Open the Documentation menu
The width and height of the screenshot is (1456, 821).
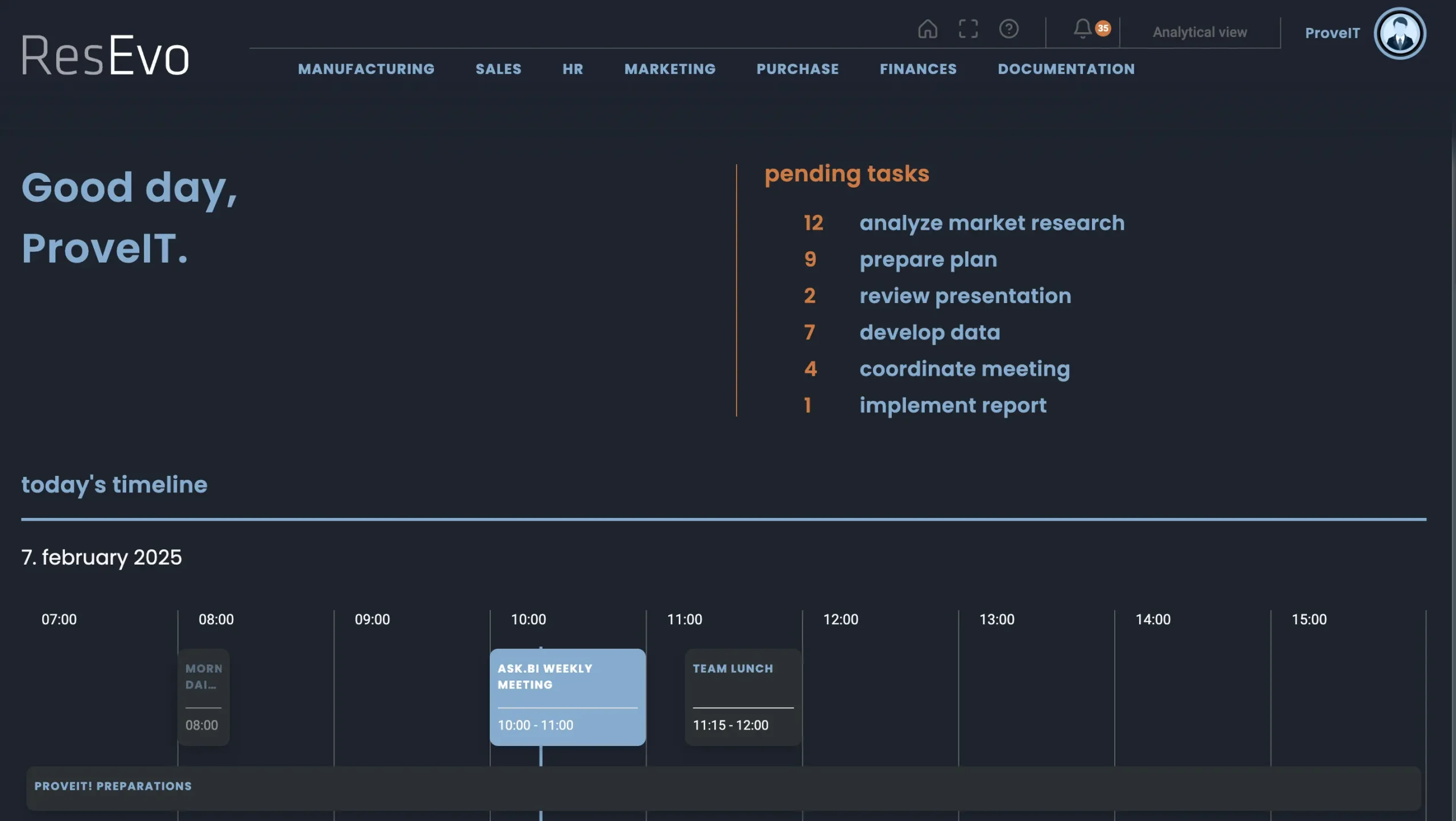coord(1066,69)
